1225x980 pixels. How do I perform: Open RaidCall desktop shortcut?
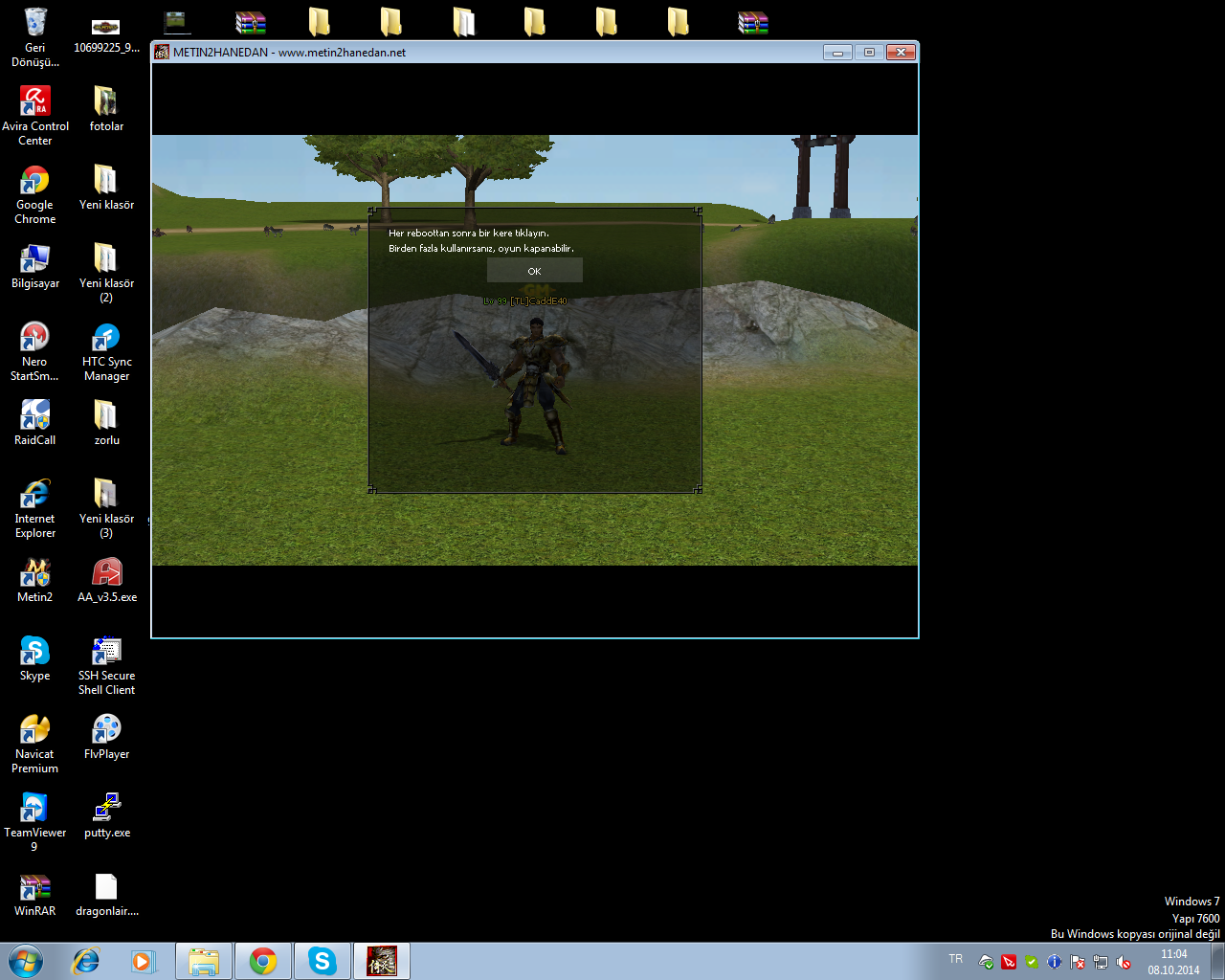click(x=35, y=422)
